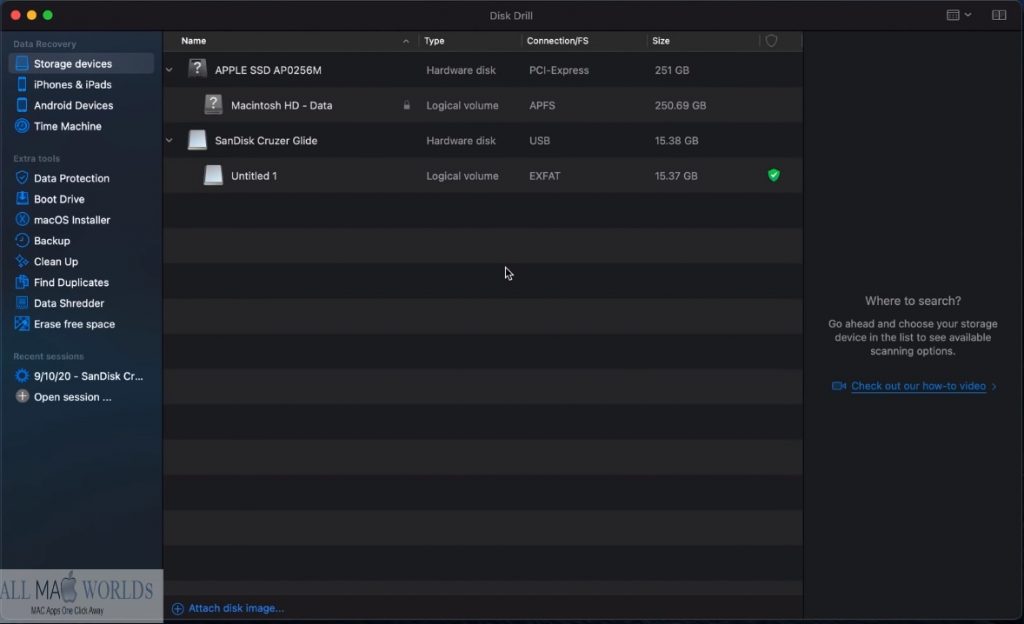Click the APPLE SSD AP0256M disk icon
Screen dimensions: 1024x624
(197, 69)
